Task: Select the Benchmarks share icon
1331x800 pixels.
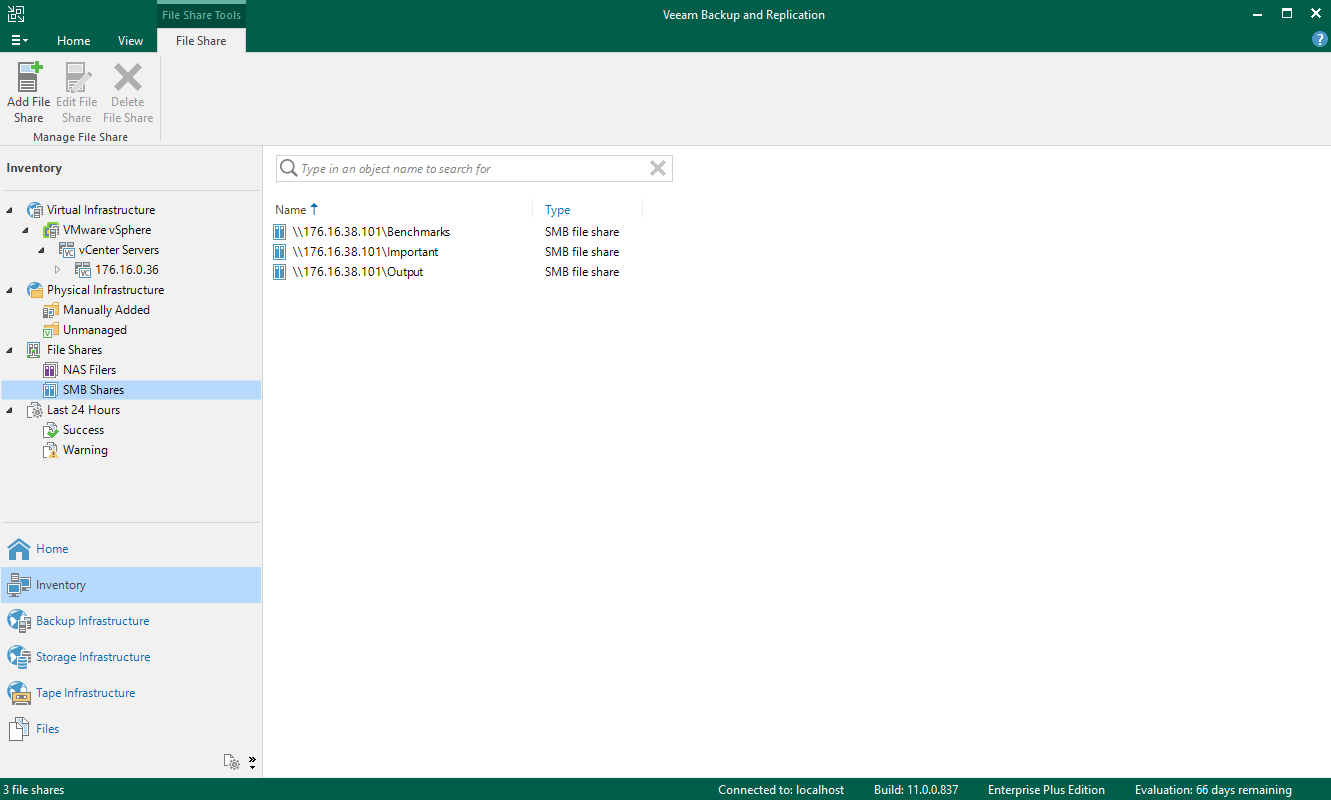Action: 280,232
